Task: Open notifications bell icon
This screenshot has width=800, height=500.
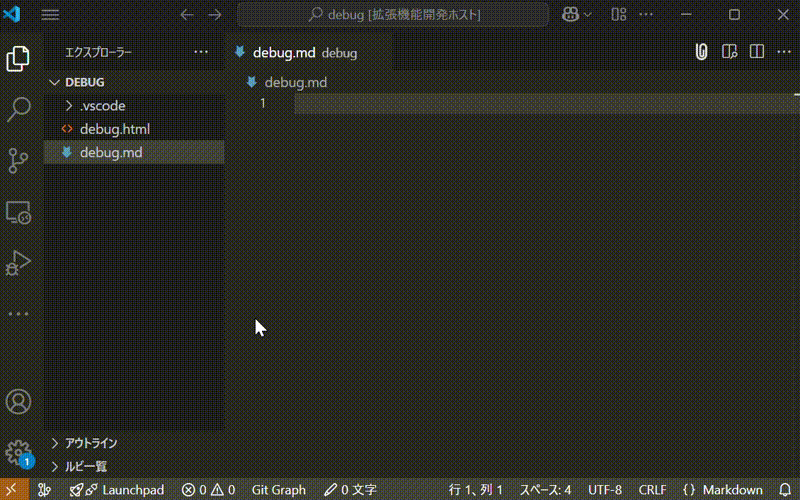Action: click(x=785, y=490)
